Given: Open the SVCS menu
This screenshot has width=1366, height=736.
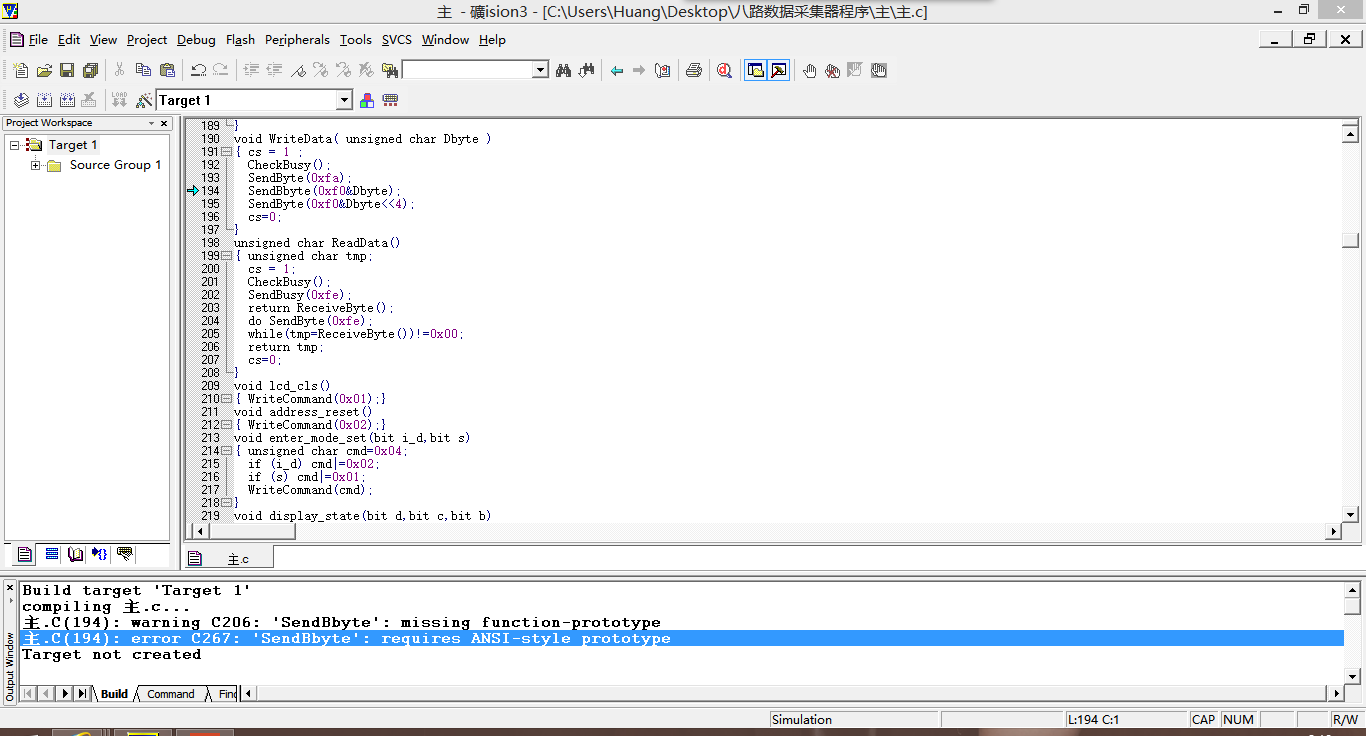Looking at the screenshot, I should point(397,40).
